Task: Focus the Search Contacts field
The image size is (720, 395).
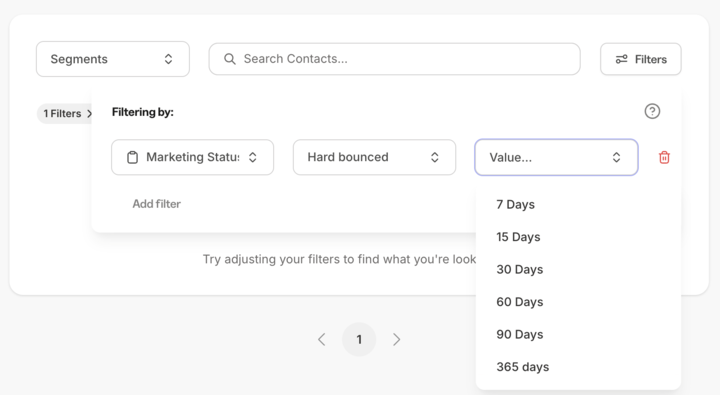Action: [394, 59]
